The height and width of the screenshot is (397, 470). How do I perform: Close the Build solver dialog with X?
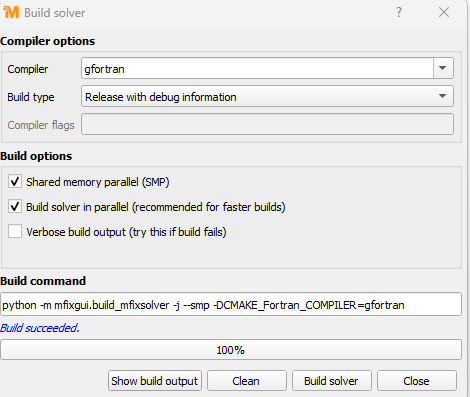444,13
